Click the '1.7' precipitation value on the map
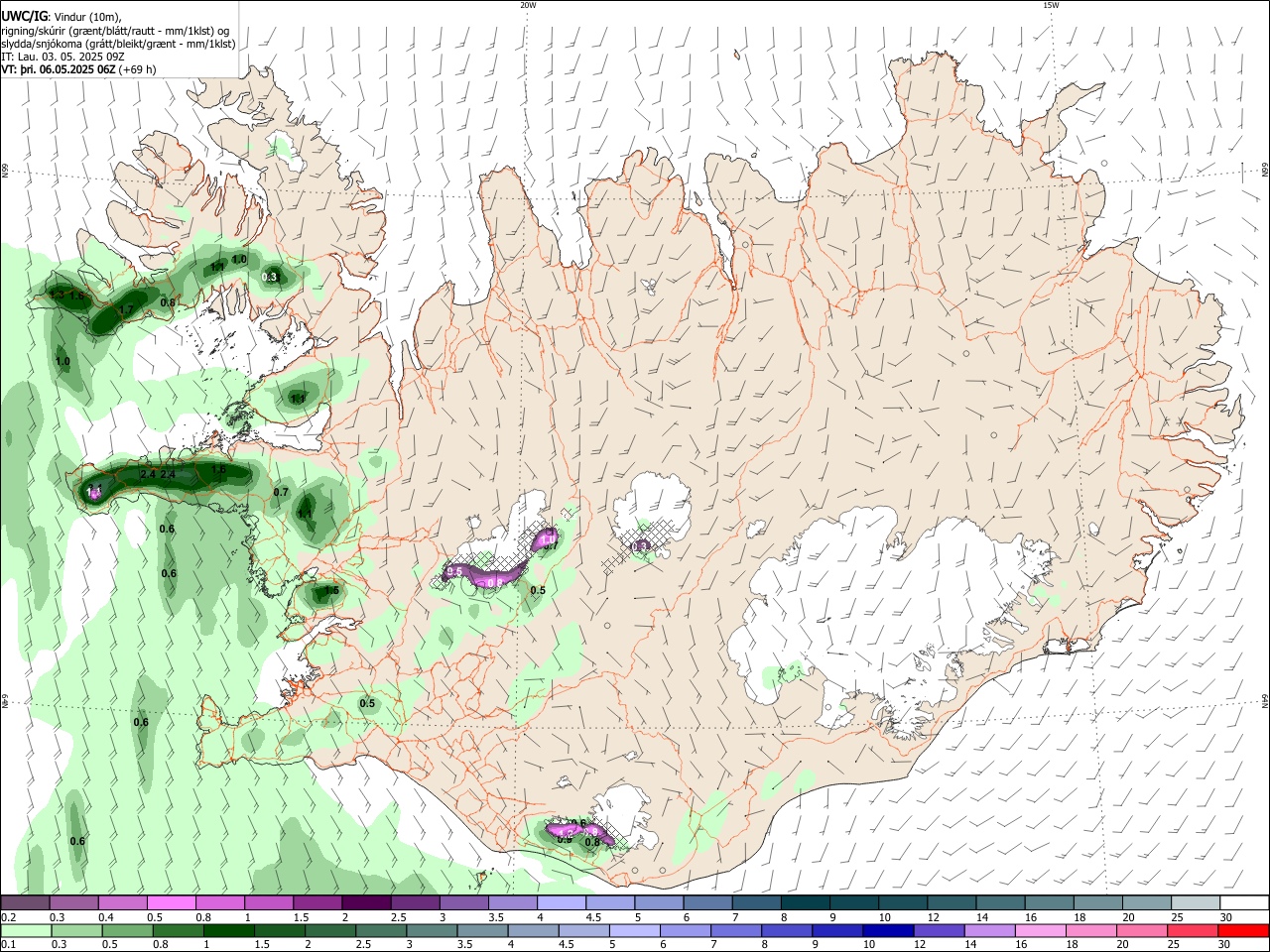 click(126, 309)
